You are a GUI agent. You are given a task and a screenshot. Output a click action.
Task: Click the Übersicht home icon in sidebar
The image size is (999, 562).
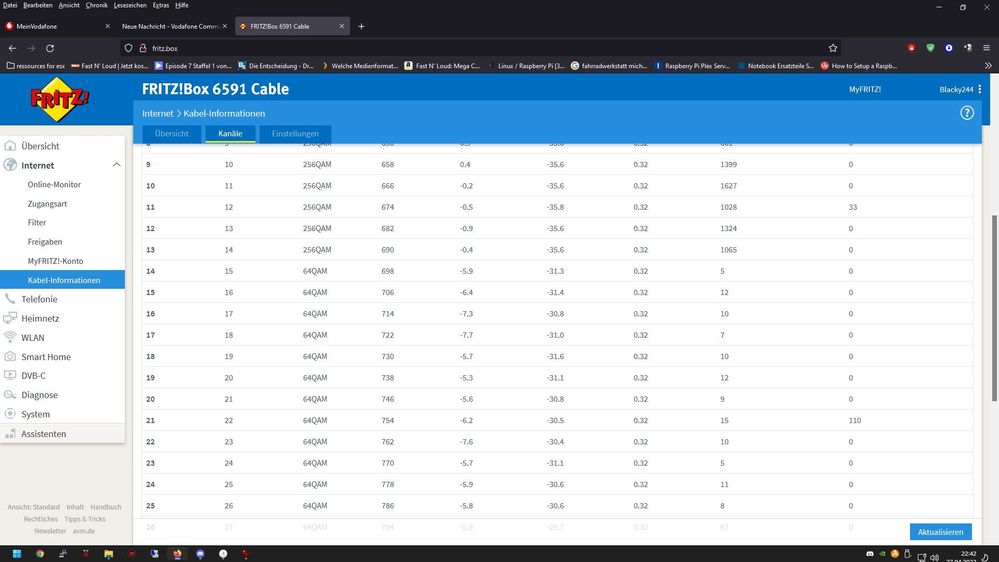tap(10, 146)
